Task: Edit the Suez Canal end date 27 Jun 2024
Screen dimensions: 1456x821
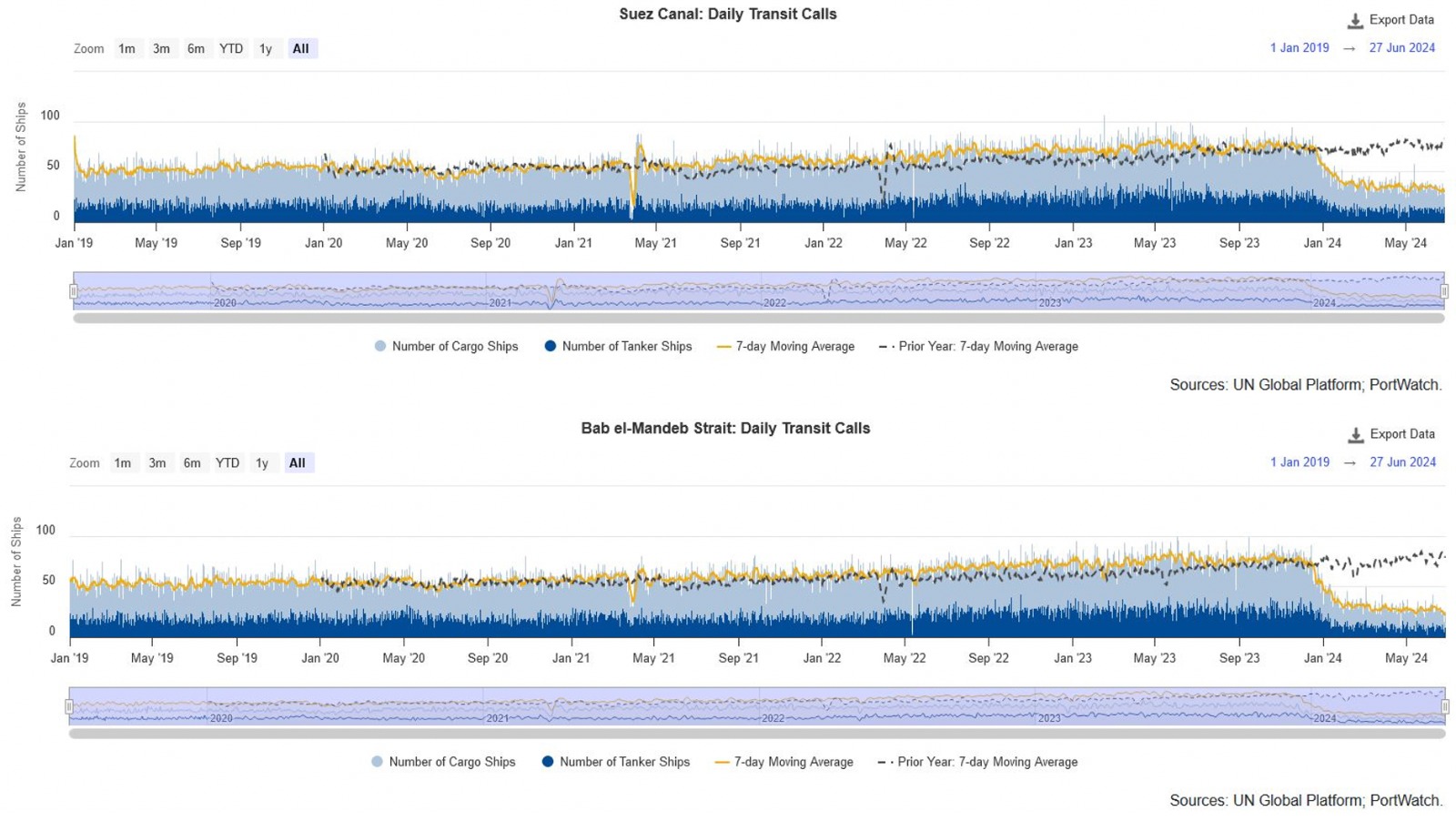Action: [1402, 48]
